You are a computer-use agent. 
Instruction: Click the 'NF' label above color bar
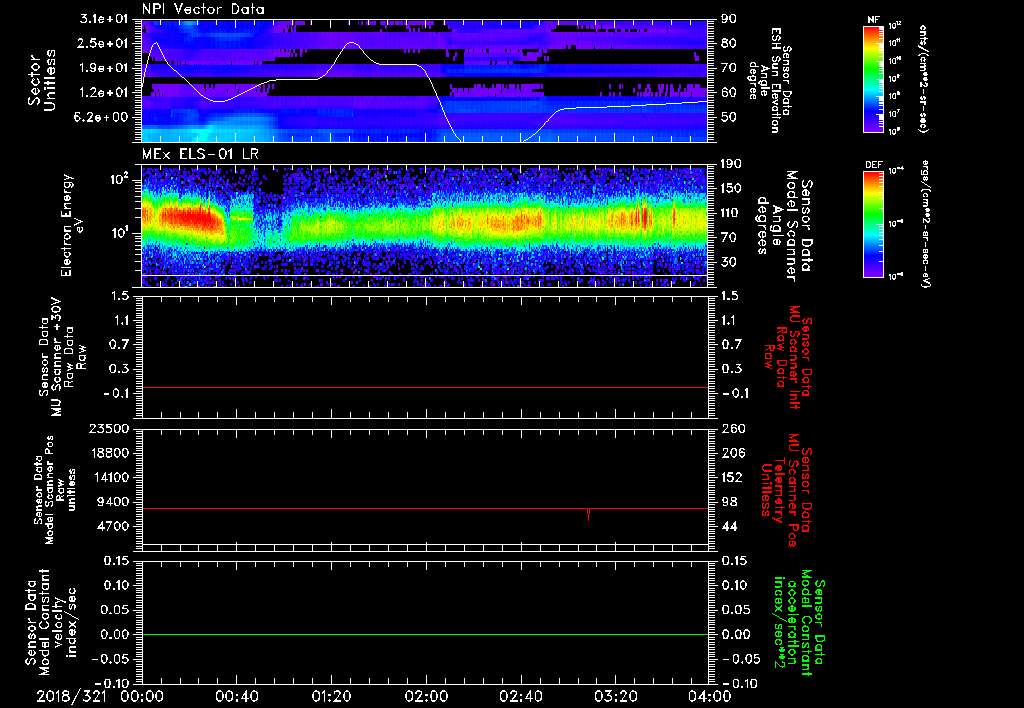[x=873, y=20]
